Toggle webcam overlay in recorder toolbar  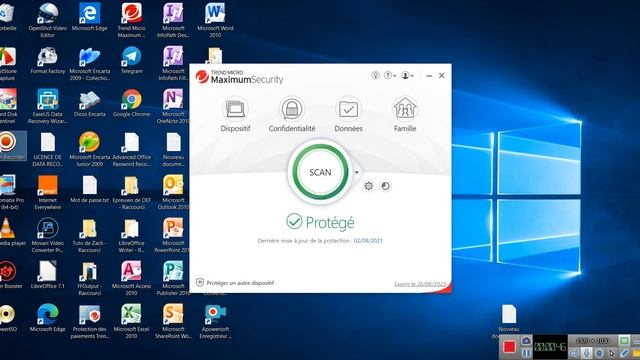[599, 353]
